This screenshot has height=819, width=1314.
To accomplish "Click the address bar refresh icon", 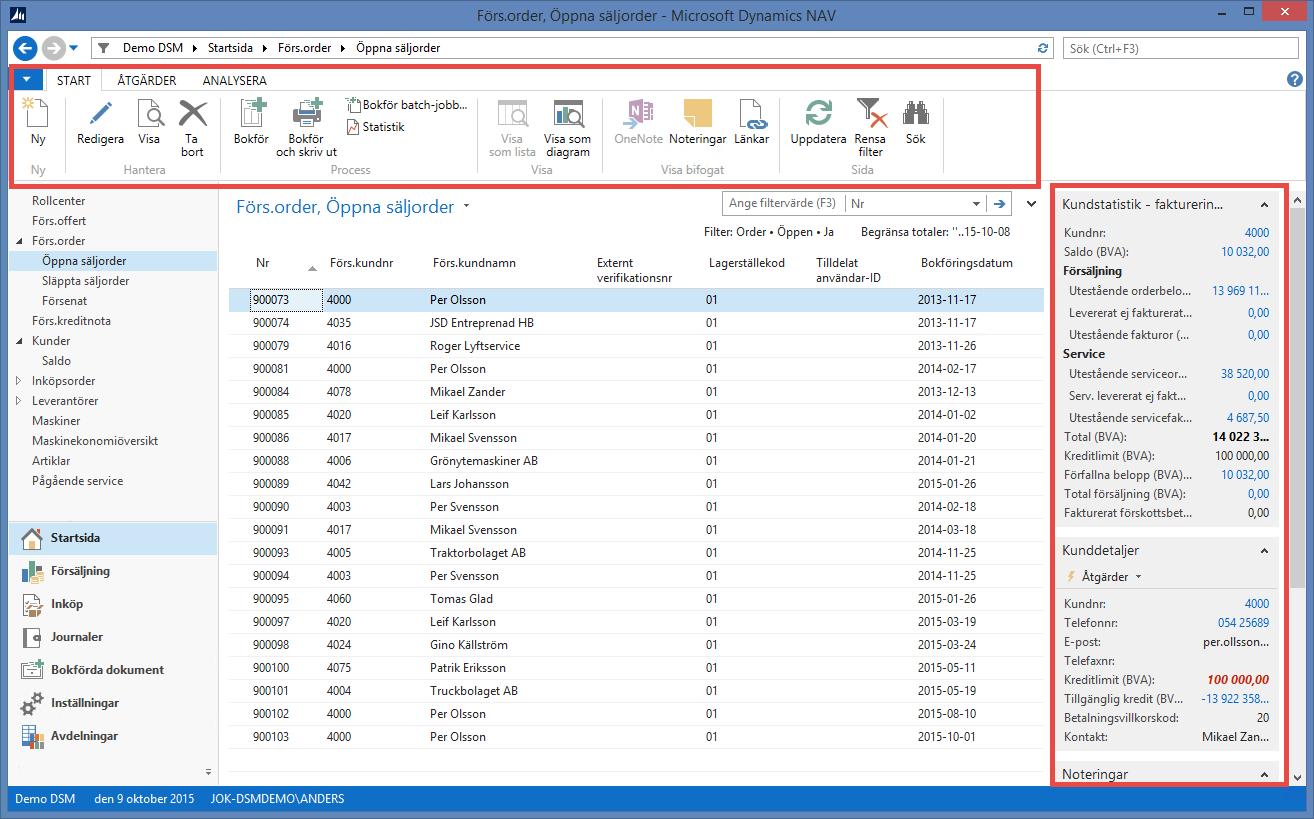I will pos(1044,48).
